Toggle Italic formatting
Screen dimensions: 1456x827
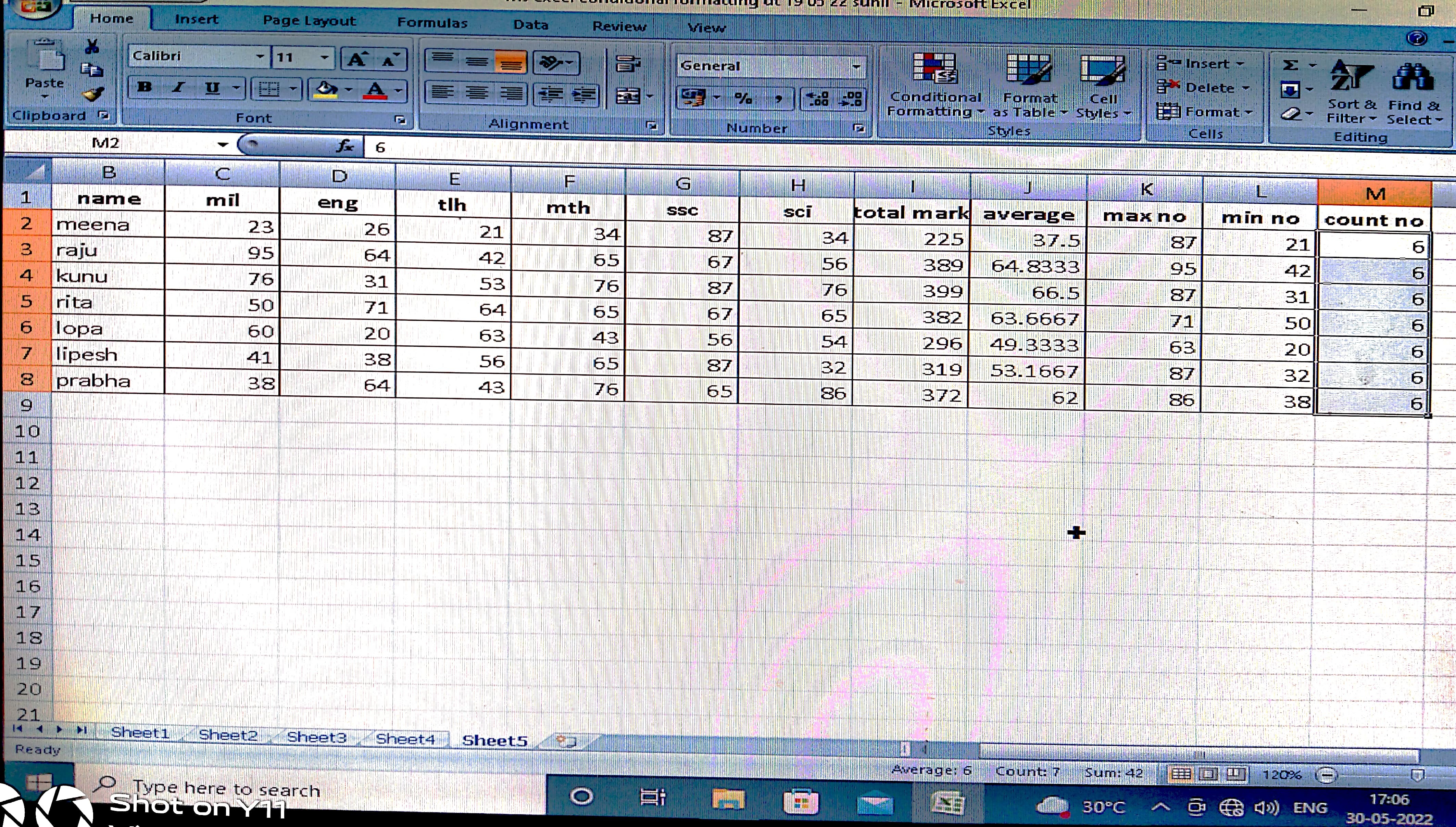pyautogui.click(x=178, y=88)
